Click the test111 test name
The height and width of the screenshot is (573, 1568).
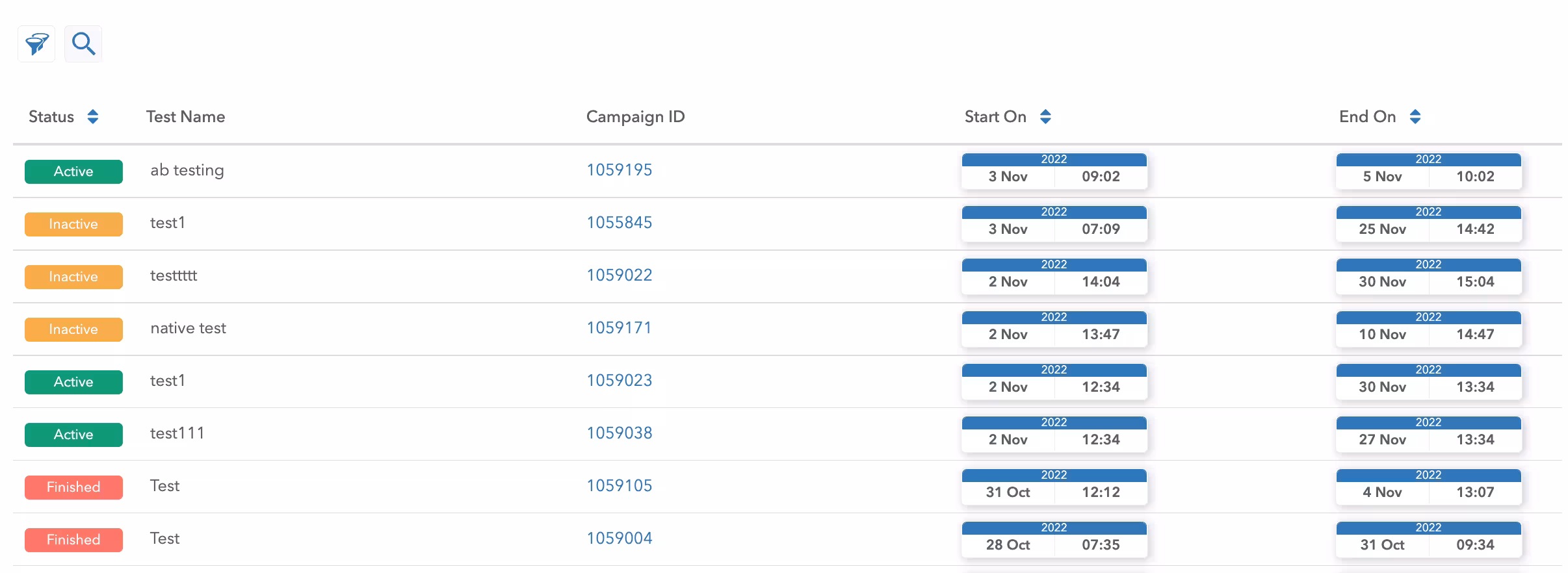tap(177, 433)
